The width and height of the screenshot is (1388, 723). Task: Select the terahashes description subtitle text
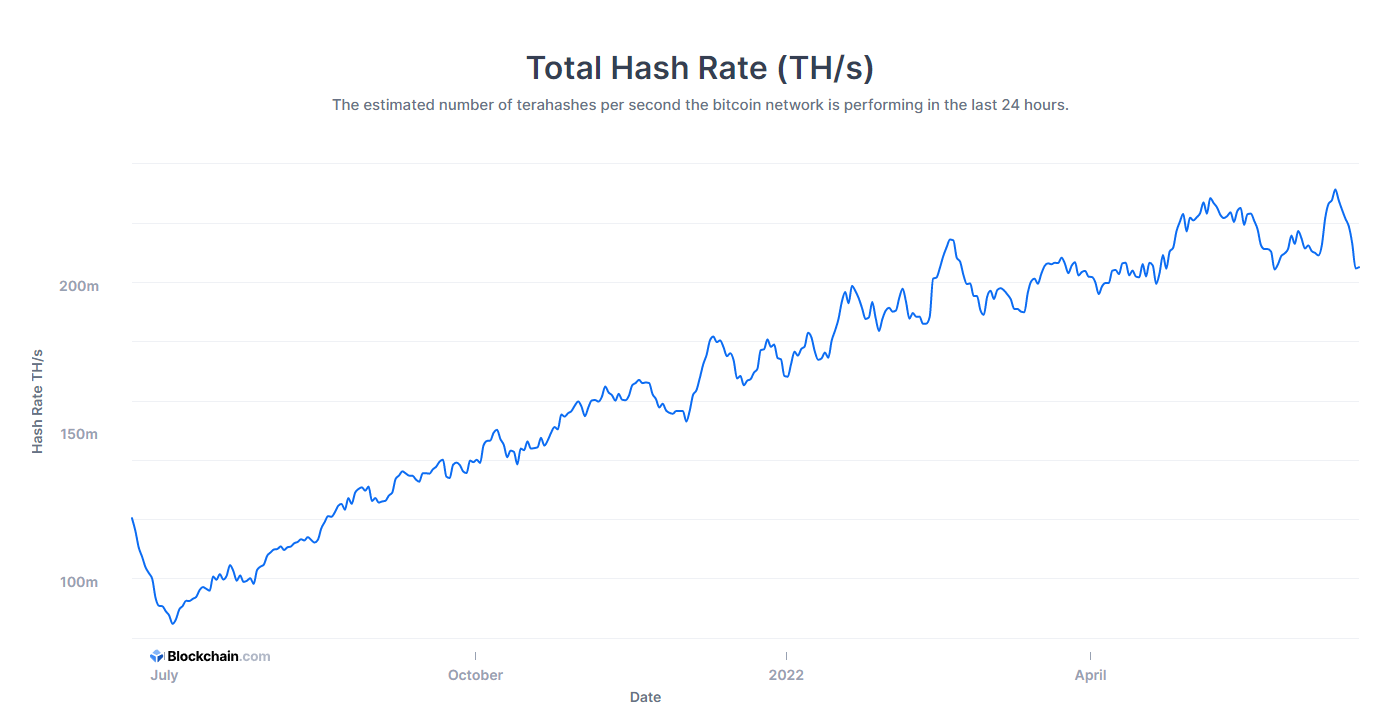[x=700, y=105]
